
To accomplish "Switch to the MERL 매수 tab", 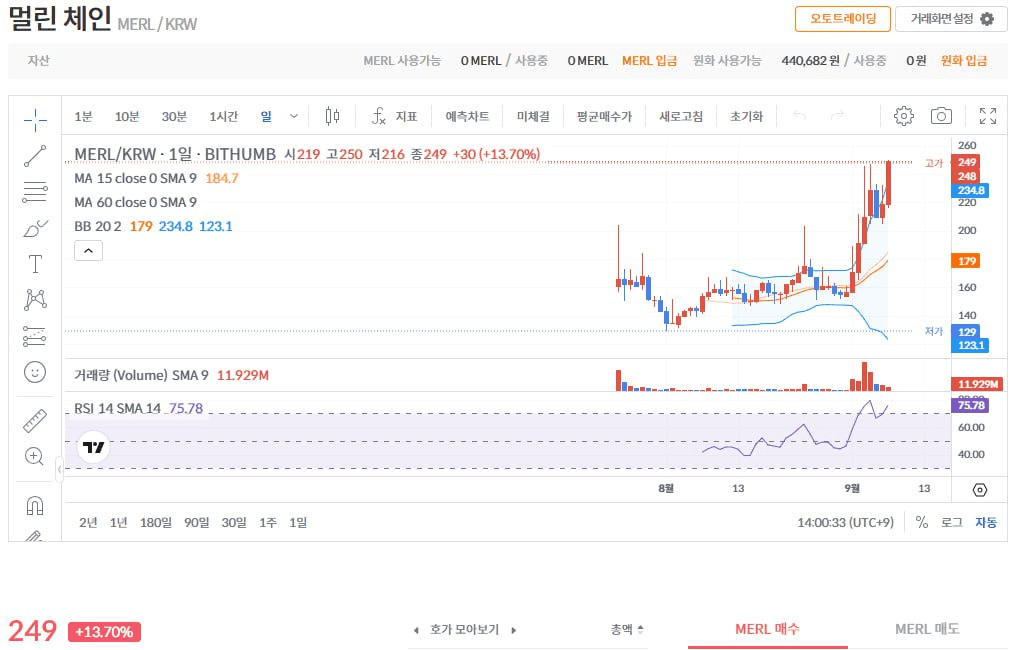I will click(767, 629).
